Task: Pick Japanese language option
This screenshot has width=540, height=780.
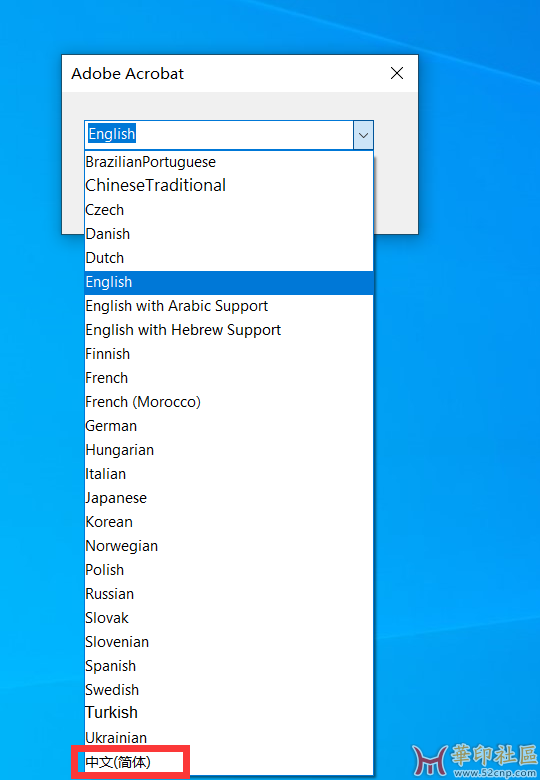Action: point(229,498)
